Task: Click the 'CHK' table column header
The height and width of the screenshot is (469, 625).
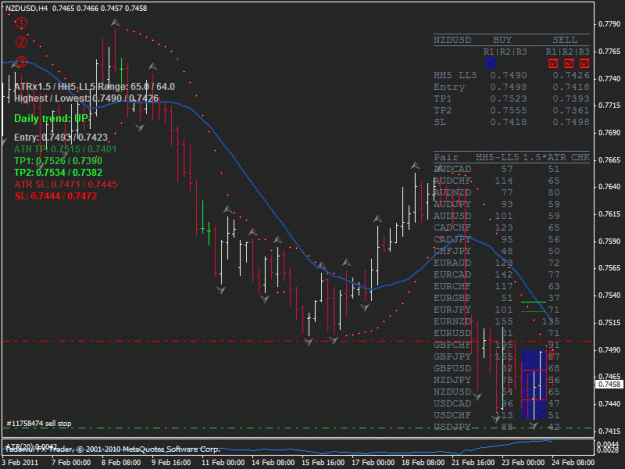Action: click(580, 157)
